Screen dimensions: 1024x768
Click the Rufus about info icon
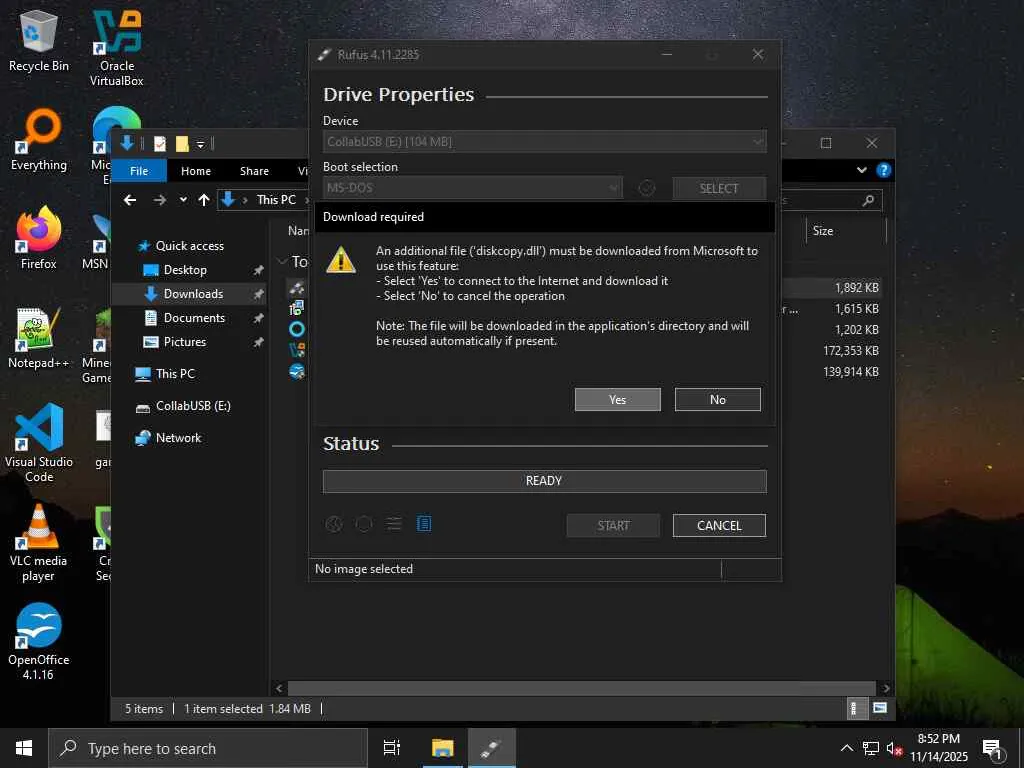tap(364, 524)
